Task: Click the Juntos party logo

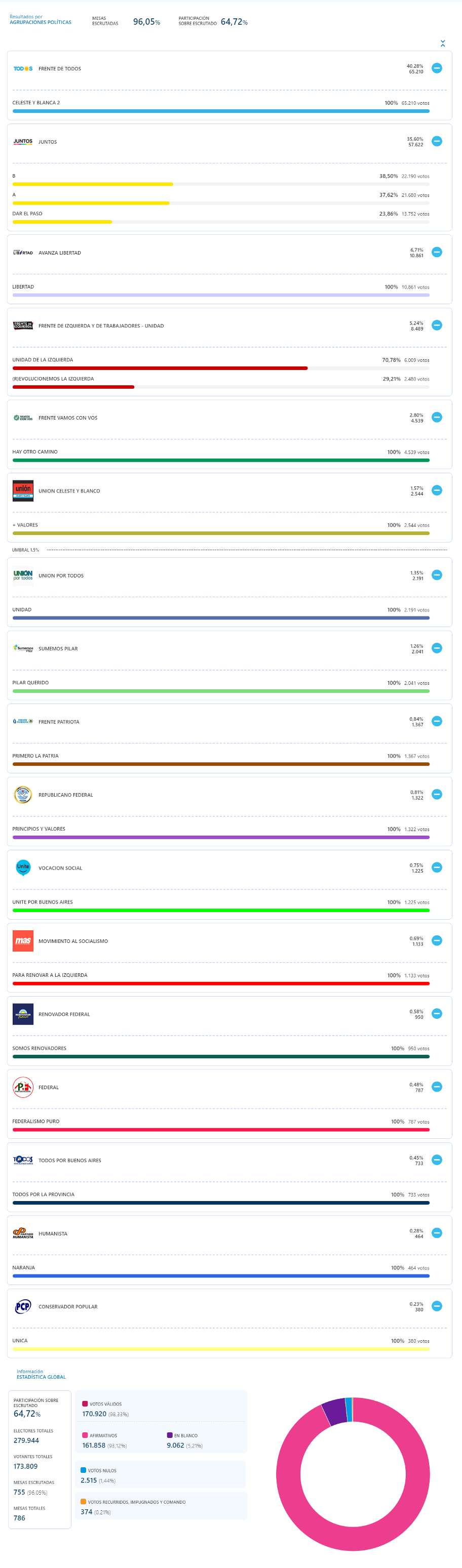Action: (23, 142)
